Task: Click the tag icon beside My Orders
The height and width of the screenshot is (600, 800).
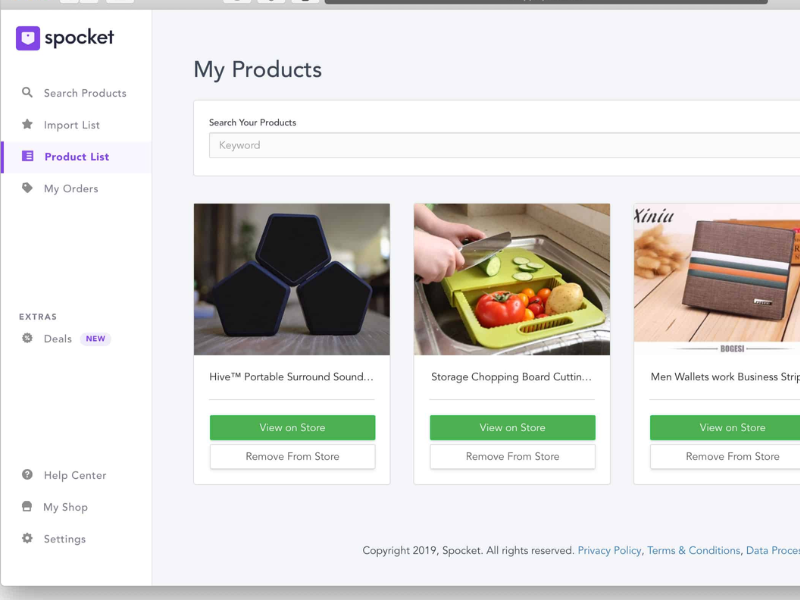Action: (x=27, y=188)
